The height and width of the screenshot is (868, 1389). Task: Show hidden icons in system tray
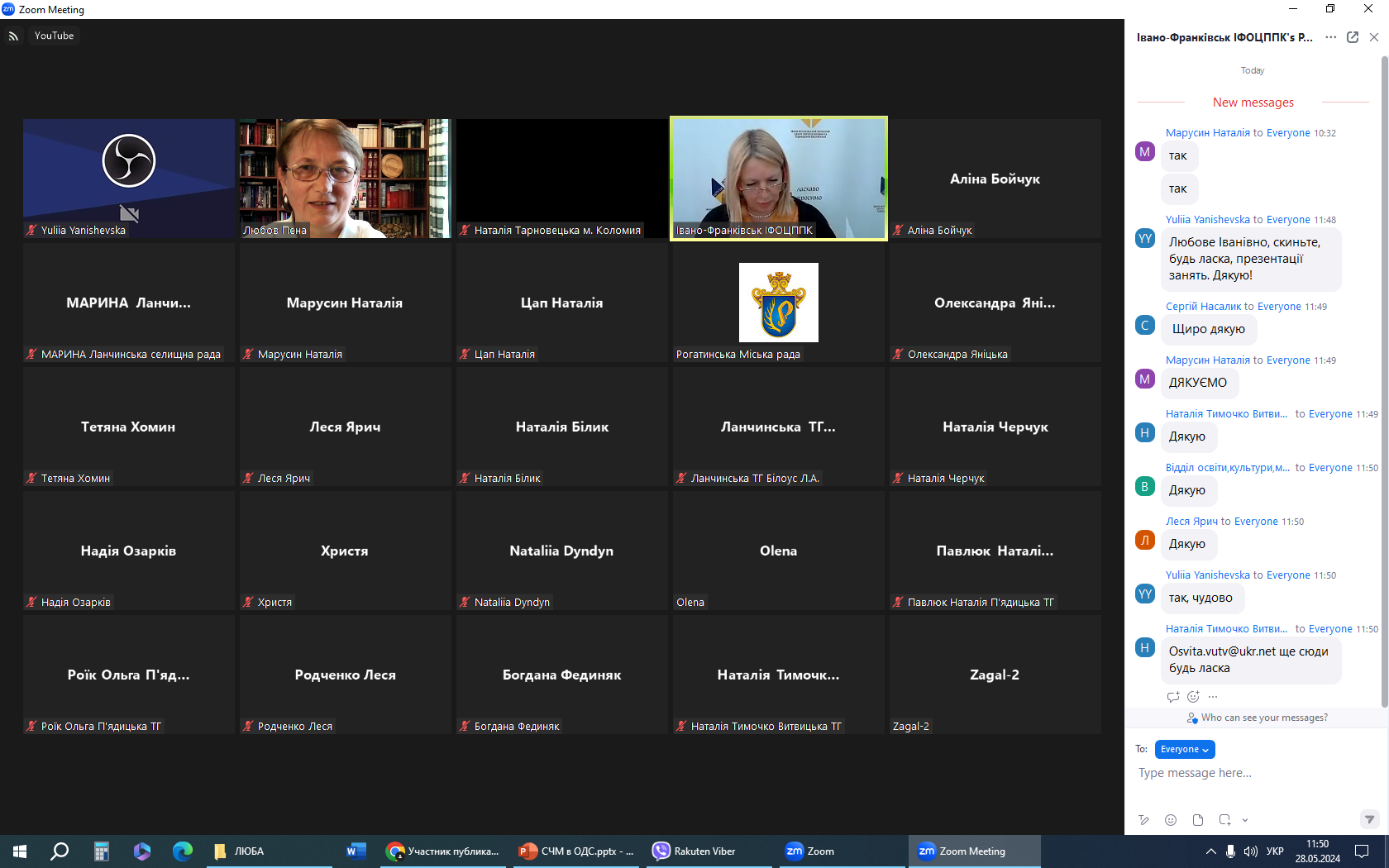pyautogui.click(x=1210, y=851)
